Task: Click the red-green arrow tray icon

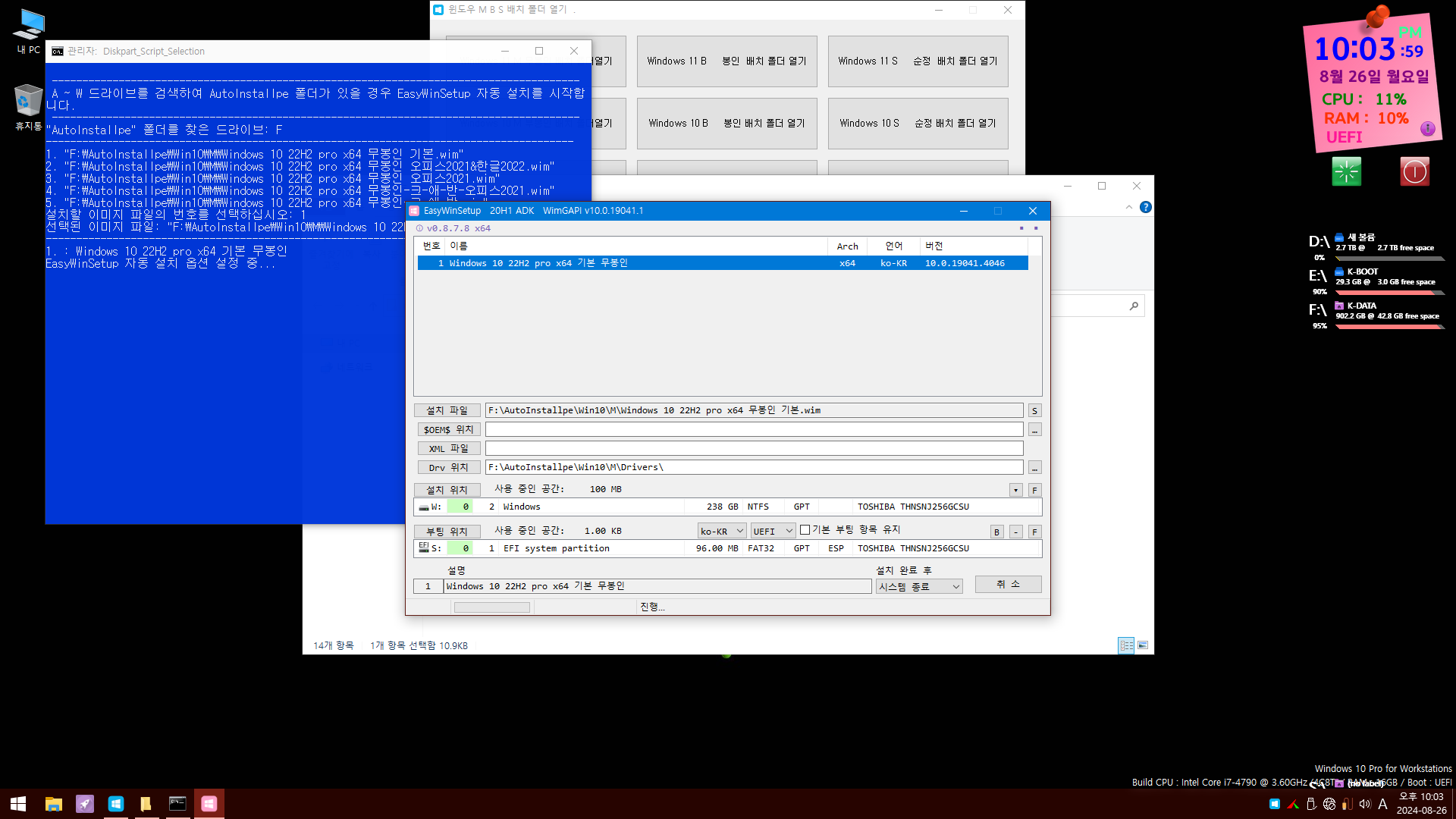Action: [1293, 804]
